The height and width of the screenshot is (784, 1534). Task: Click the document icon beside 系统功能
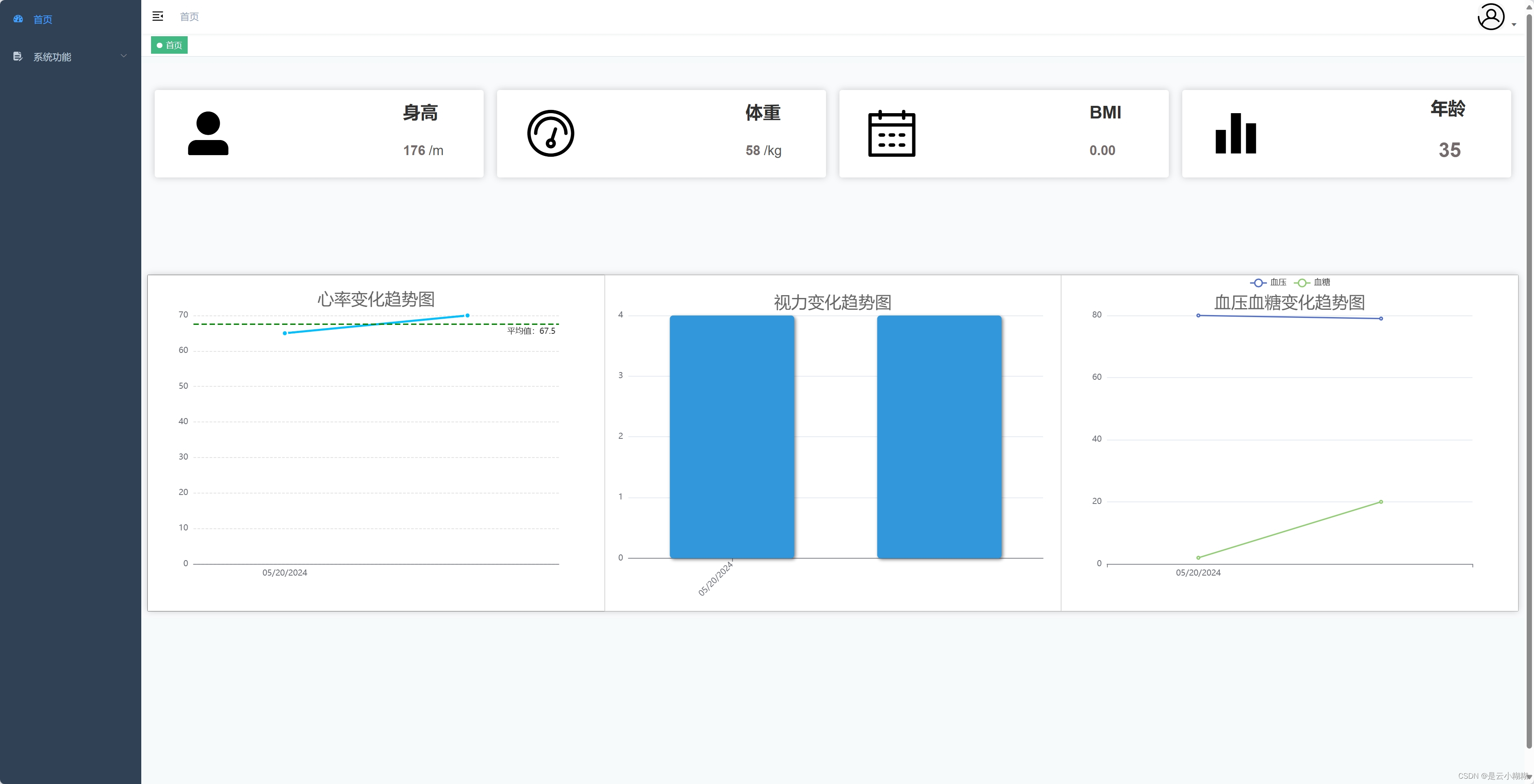18,57
